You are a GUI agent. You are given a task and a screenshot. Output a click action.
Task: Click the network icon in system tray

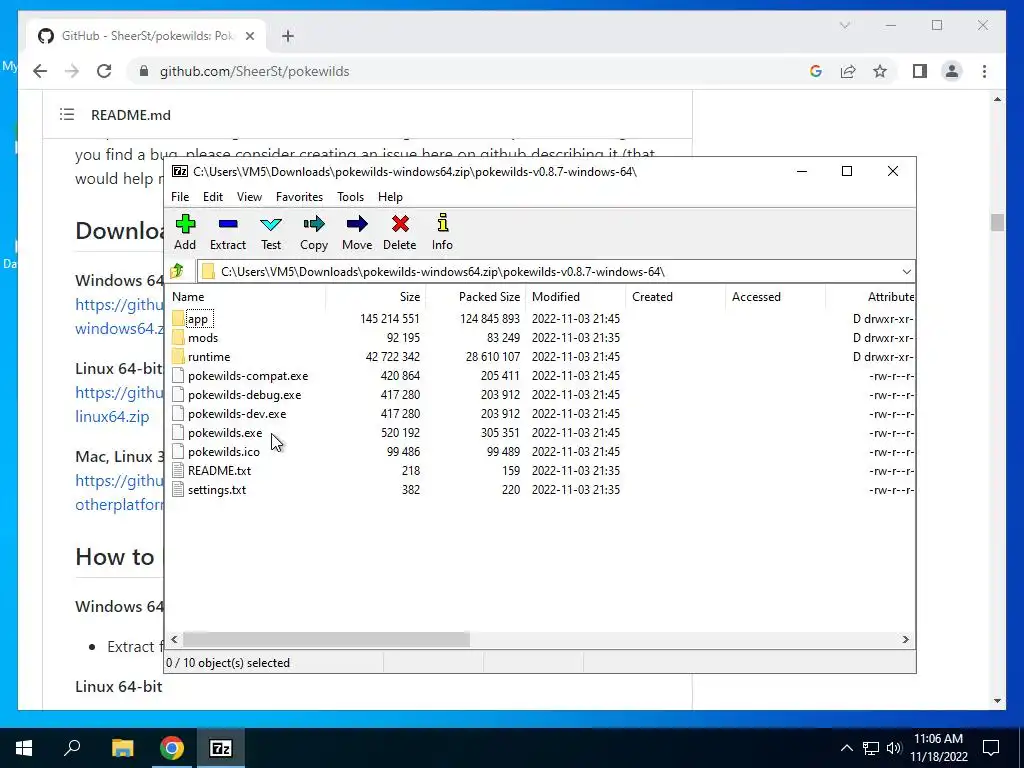(871, 748)
